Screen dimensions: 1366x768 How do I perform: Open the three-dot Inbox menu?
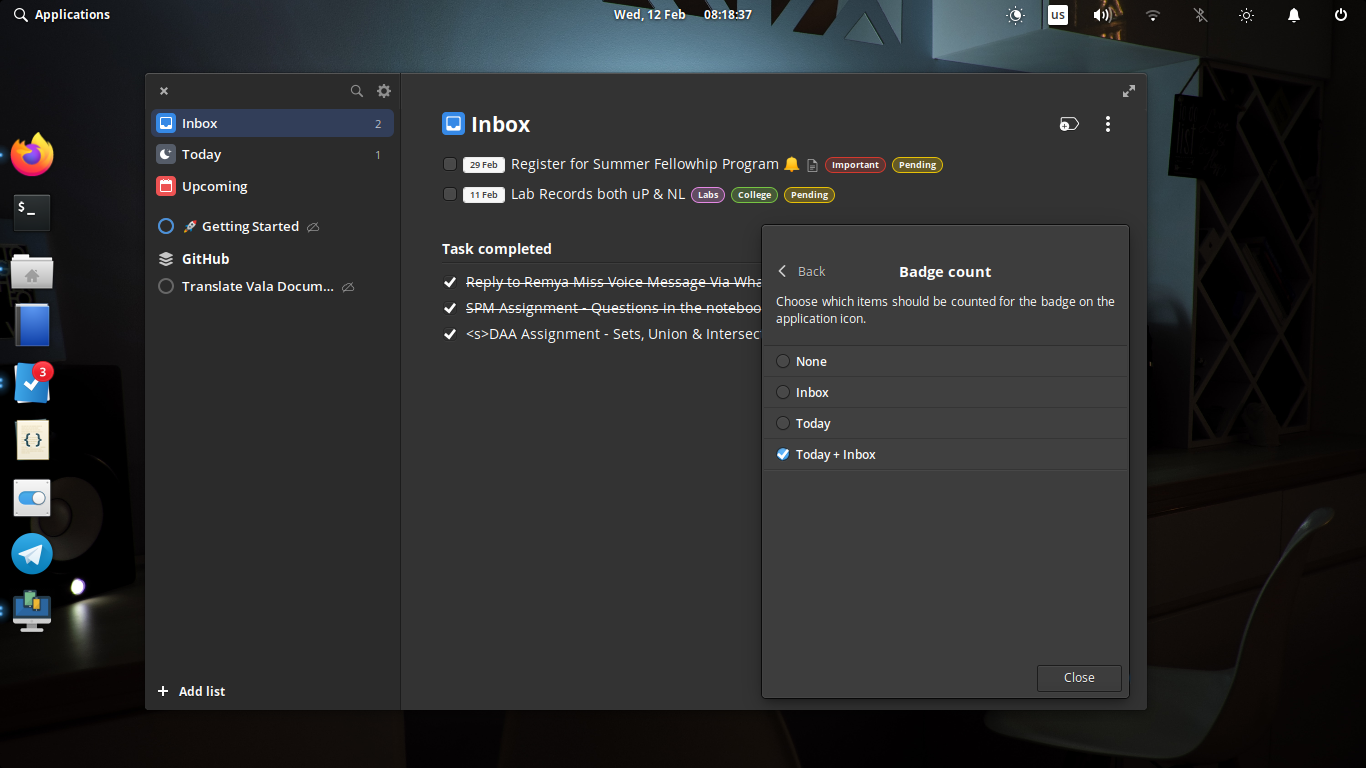pyautogui.click(x=1107, y=124)
